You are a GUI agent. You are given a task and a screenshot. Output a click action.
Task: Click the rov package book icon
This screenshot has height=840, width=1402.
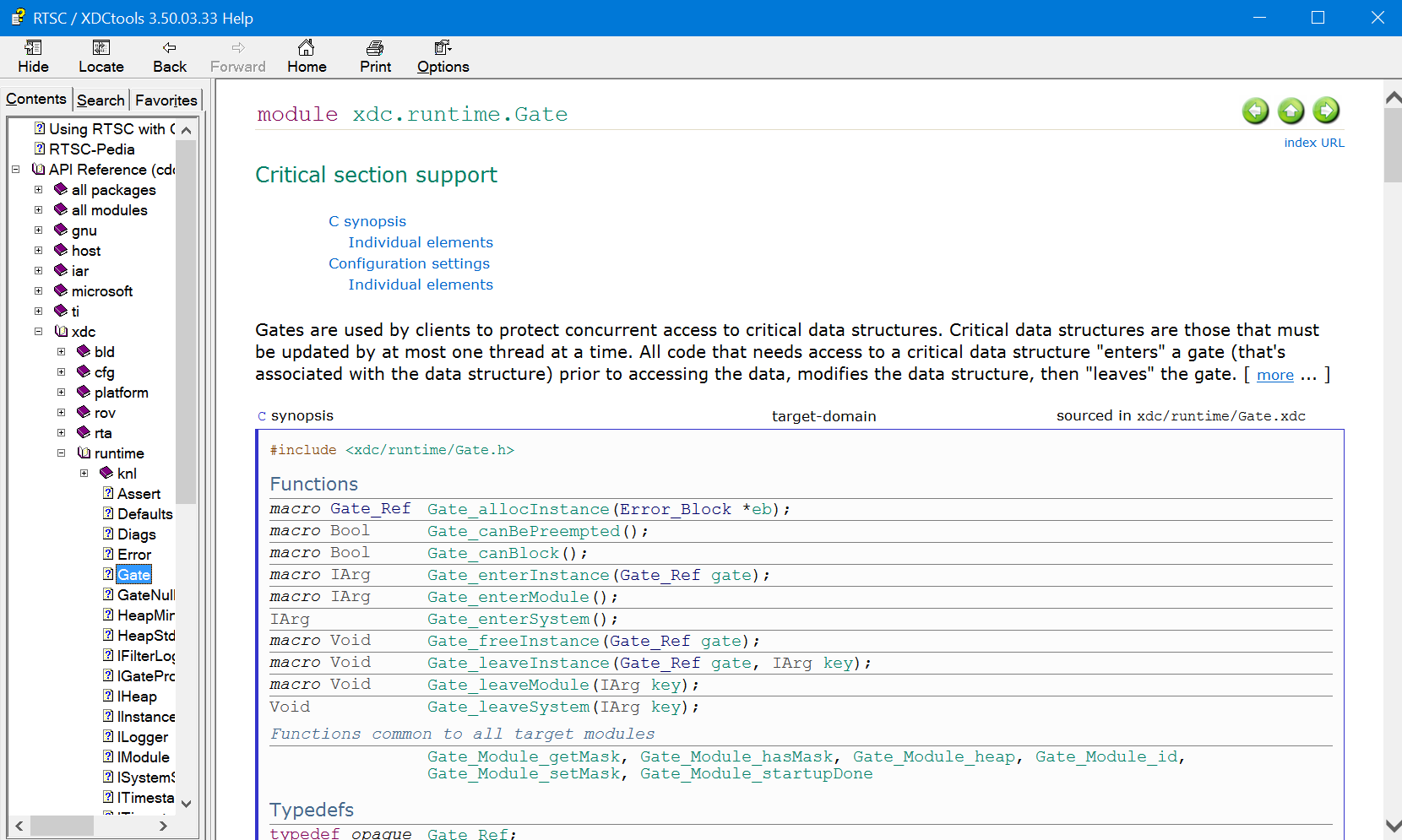pyautogui.click(x=84, y=412)
